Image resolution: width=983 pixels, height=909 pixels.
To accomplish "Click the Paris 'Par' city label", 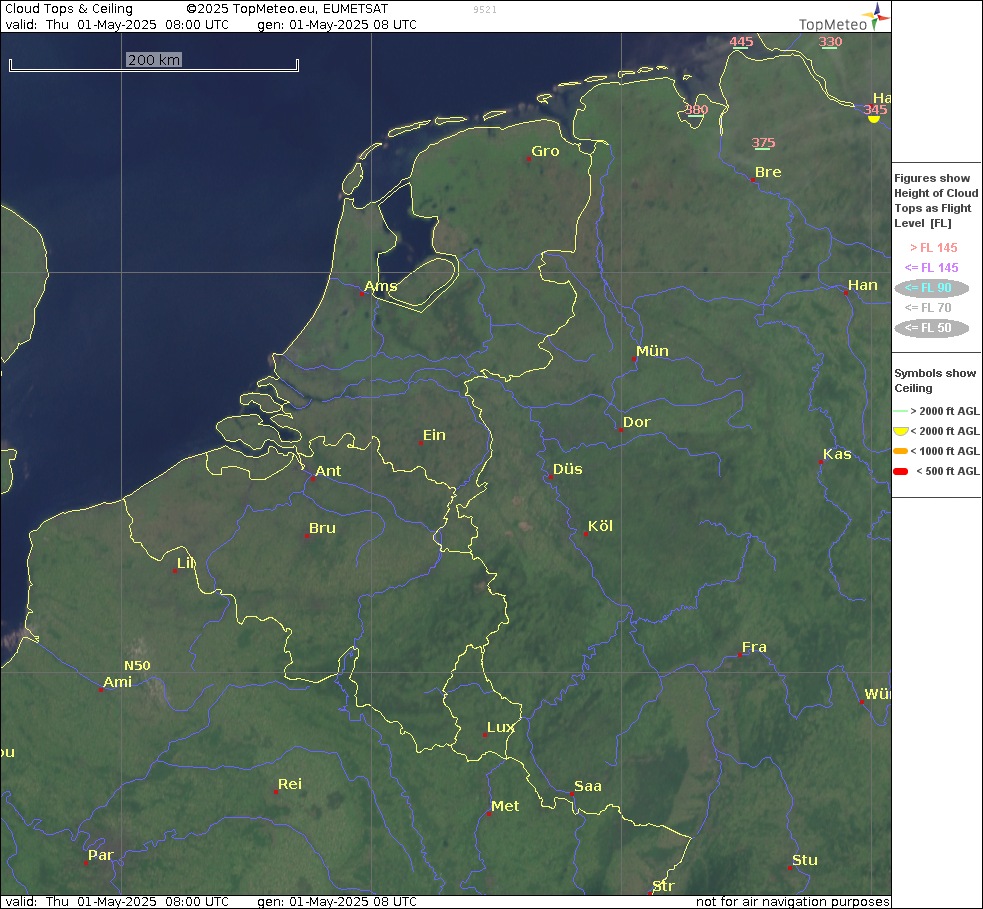I will tap(100, 855).
